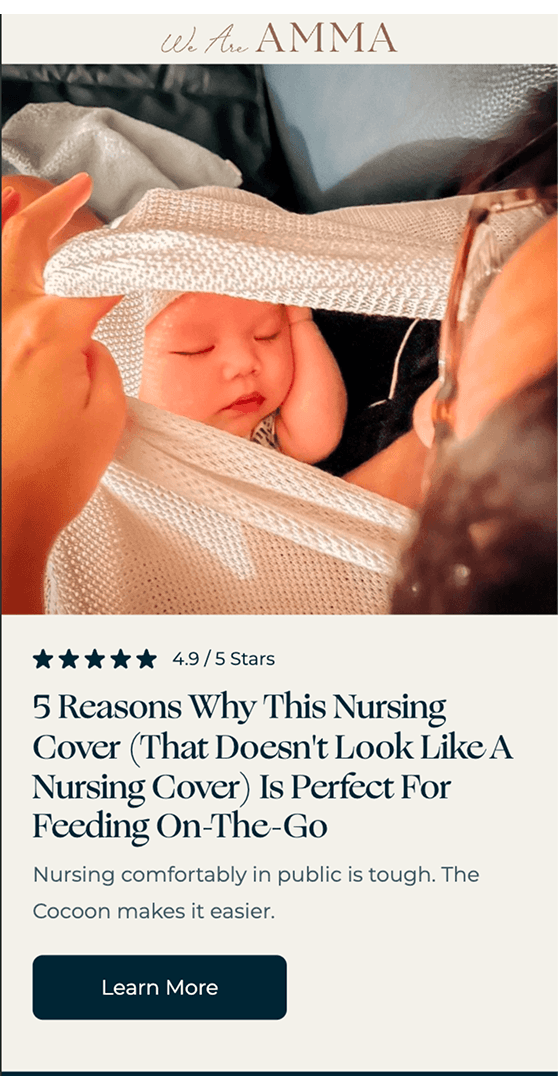
Task: Click the first rating star
Action: [42, 658]
